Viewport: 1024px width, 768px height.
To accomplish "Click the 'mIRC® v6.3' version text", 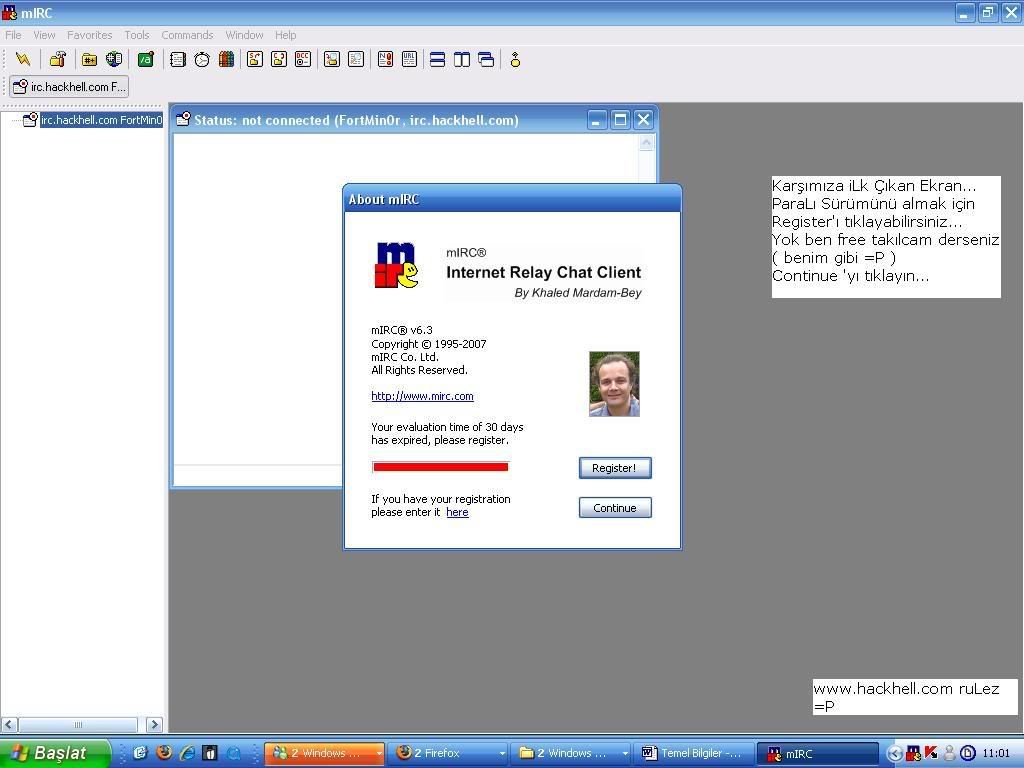I will 402,330.
